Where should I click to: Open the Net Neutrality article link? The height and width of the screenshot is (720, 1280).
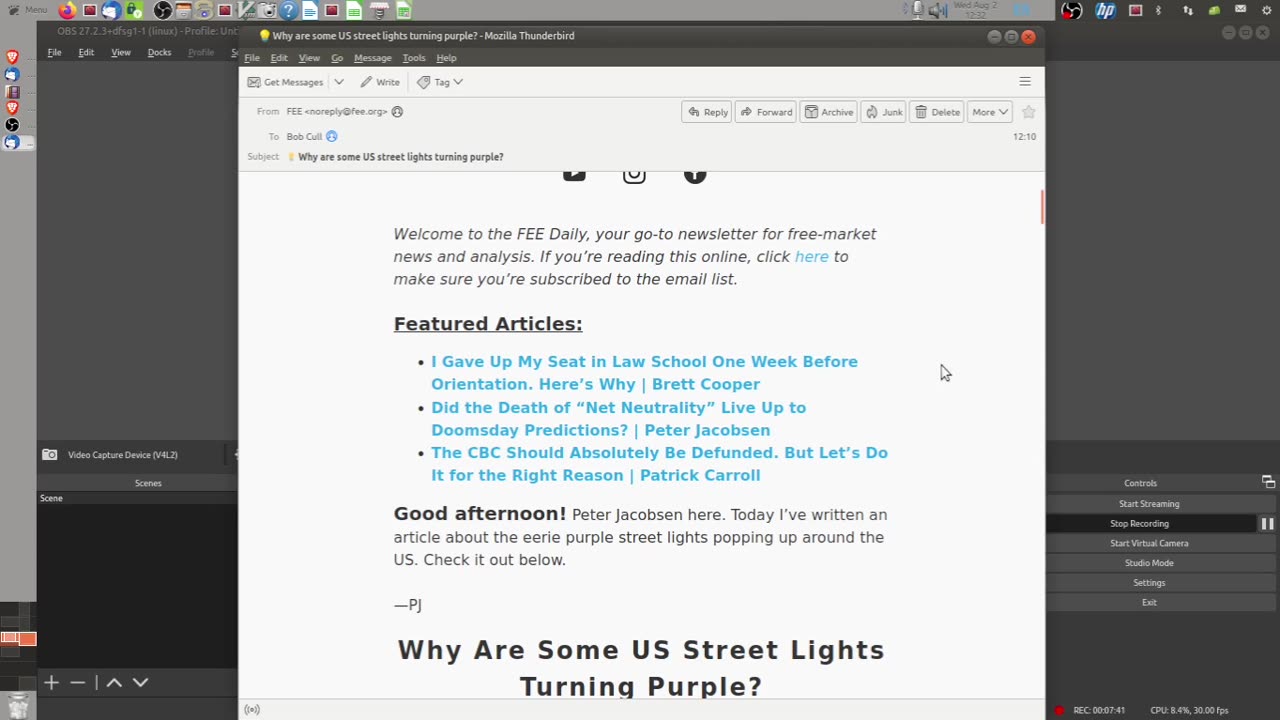tap(618, 419)
